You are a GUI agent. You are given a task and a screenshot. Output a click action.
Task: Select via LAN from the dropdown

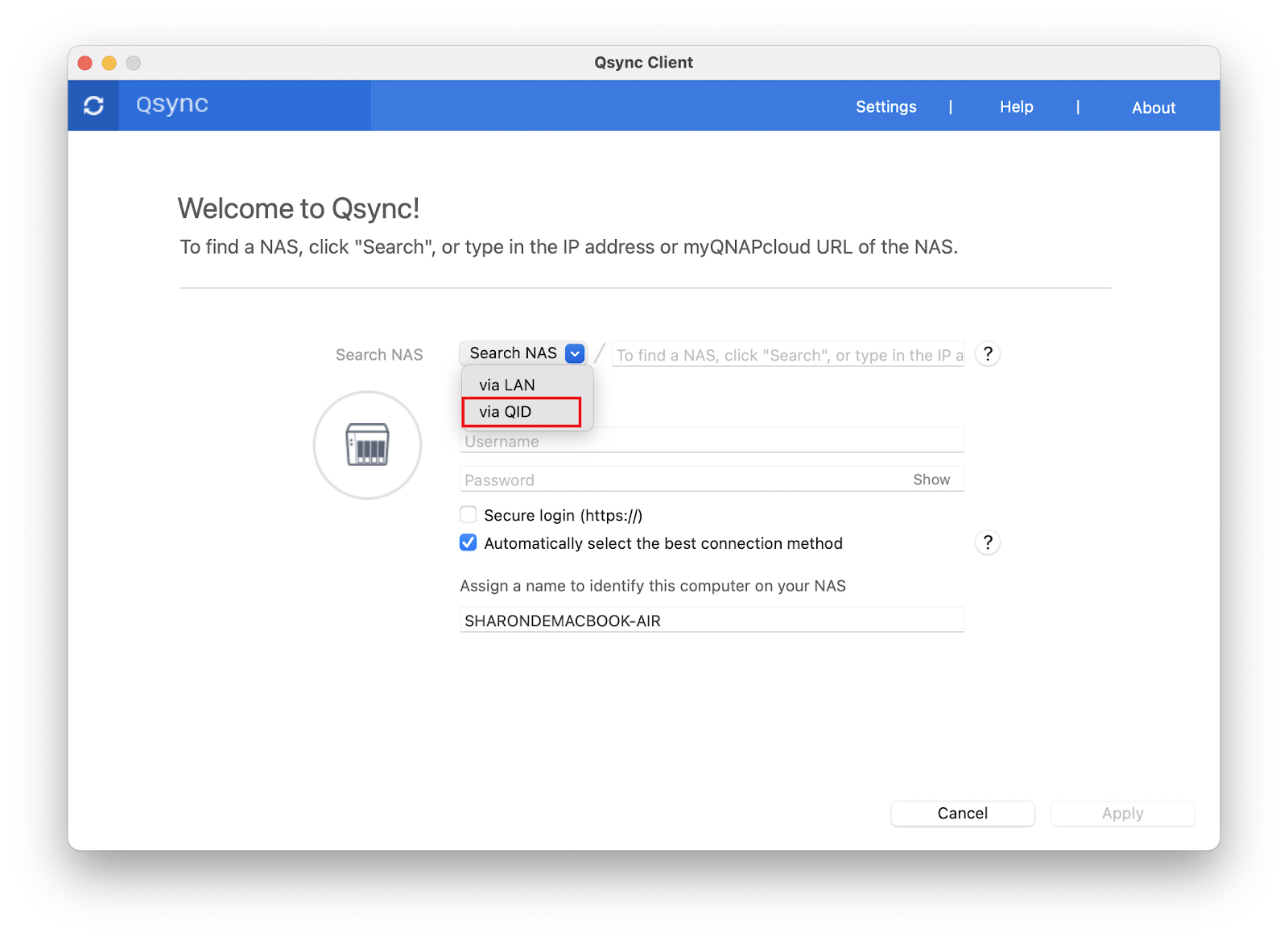(x=507, y=385)
